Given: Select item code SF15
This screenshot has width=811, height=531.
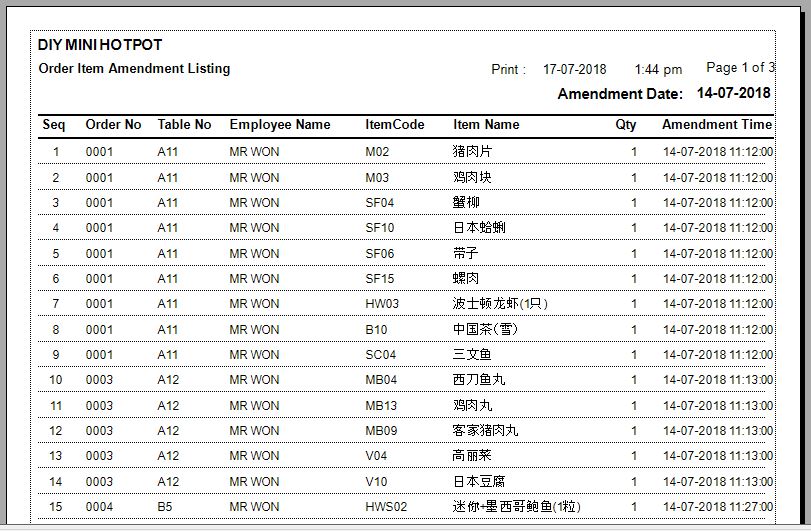Looking at the screenshot, I should pyautogui.click(x=380, y=279).
